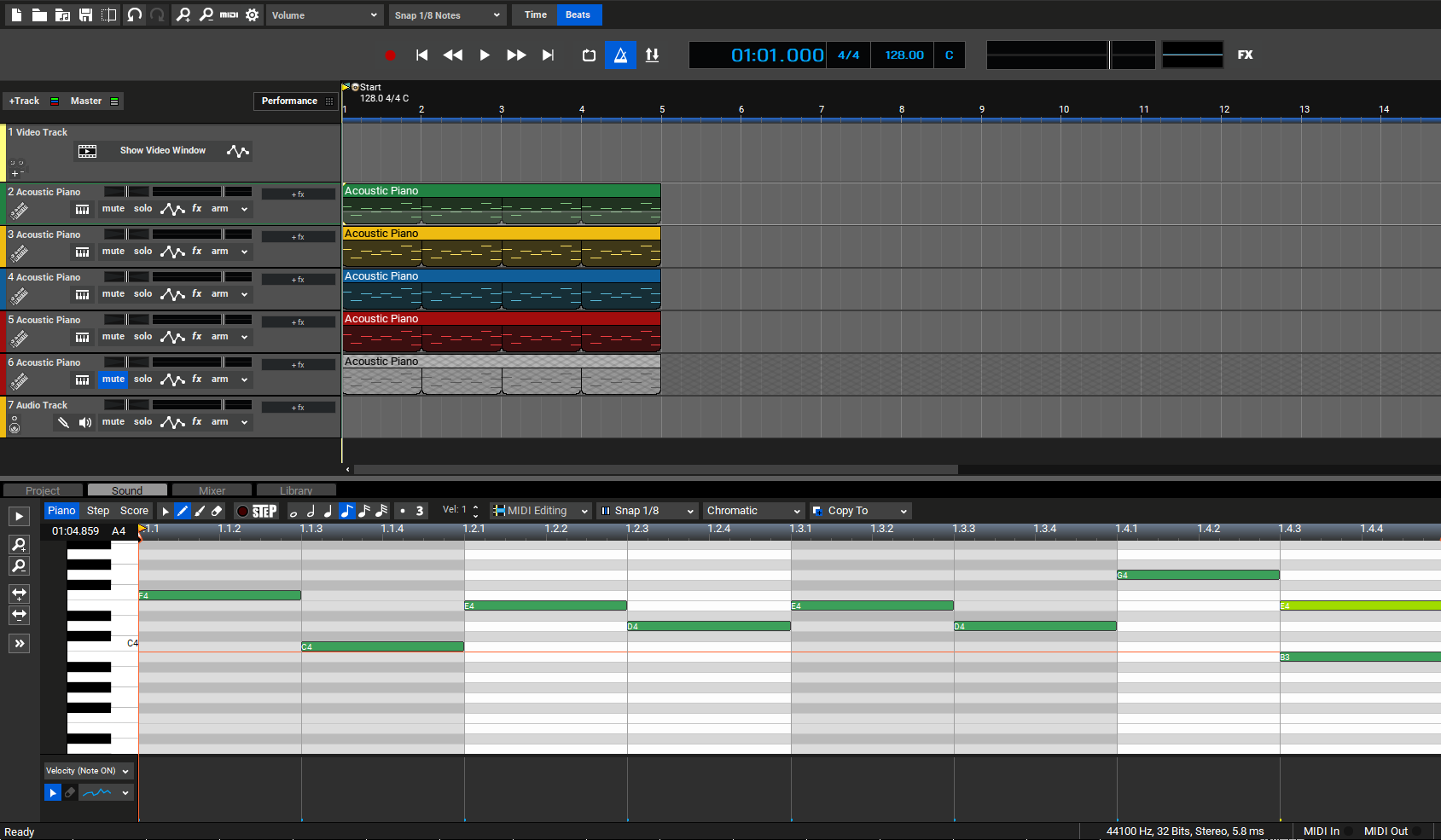Screen dimensions: 1441x840
Task: Open the MIDI Editing dropdown
Action: (x=541, y=511)
